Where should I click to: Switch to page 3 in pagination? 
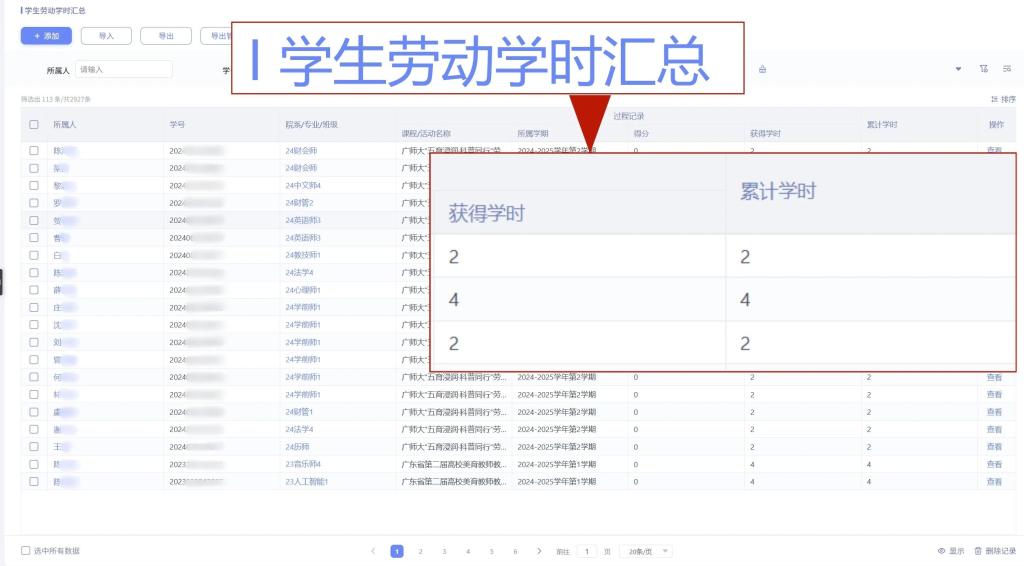444,551
